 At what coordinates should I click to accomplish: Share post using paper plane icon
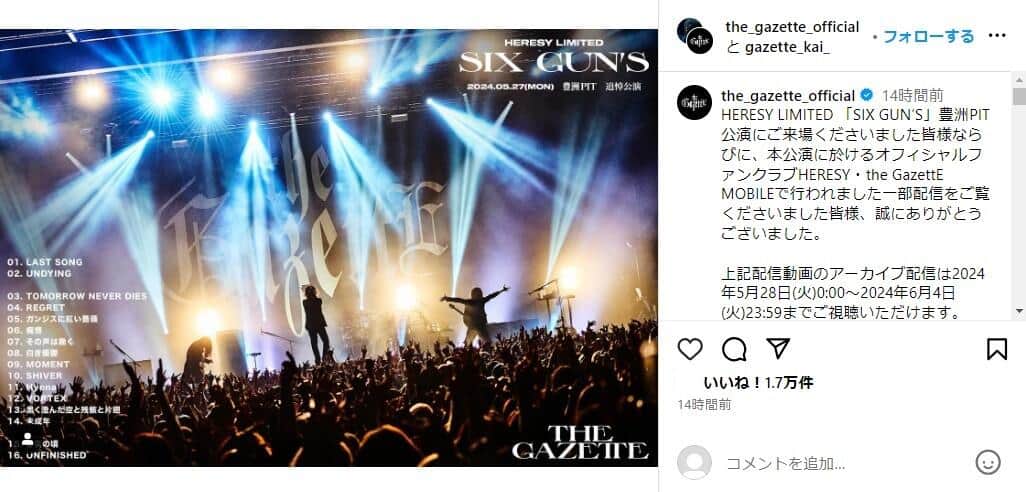tap(778, 348)
